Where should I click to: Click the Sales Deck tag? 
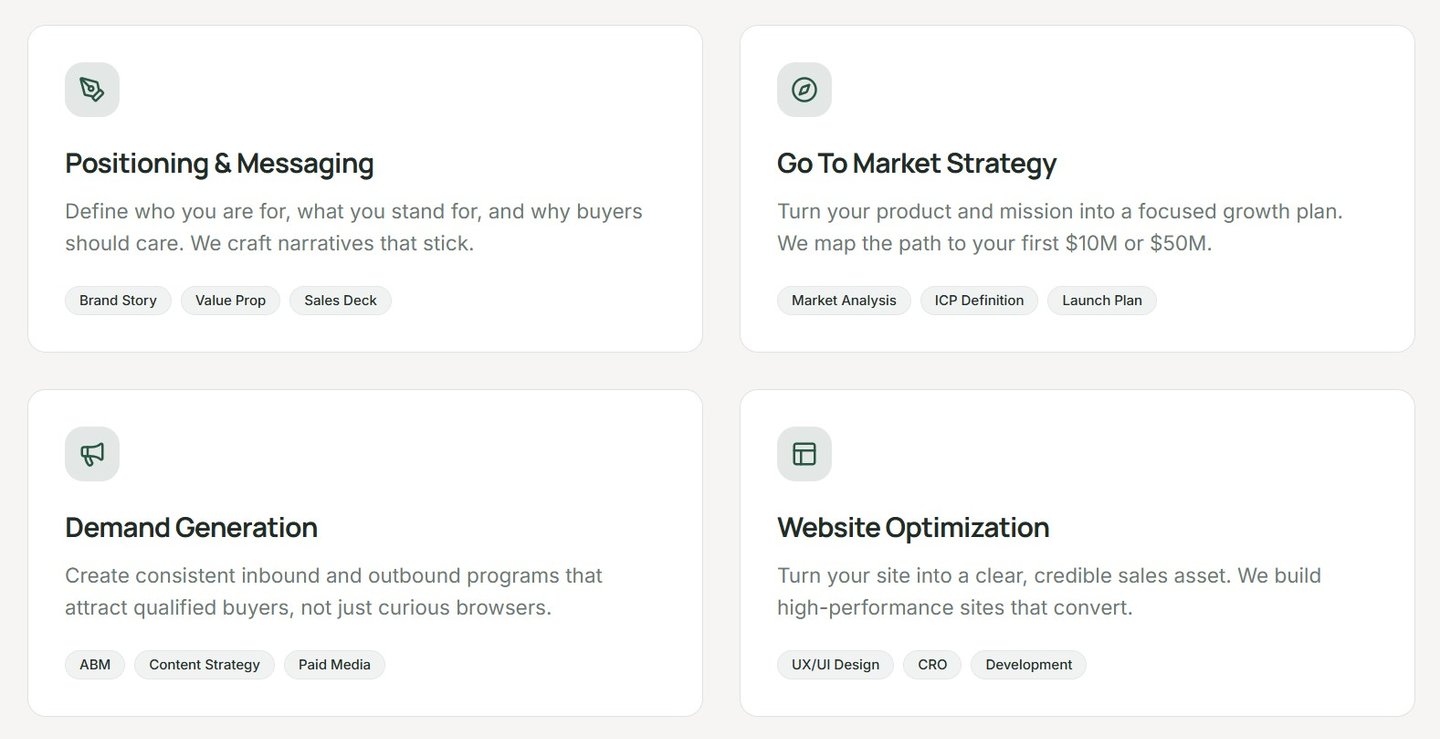click(x=340, y=301)
